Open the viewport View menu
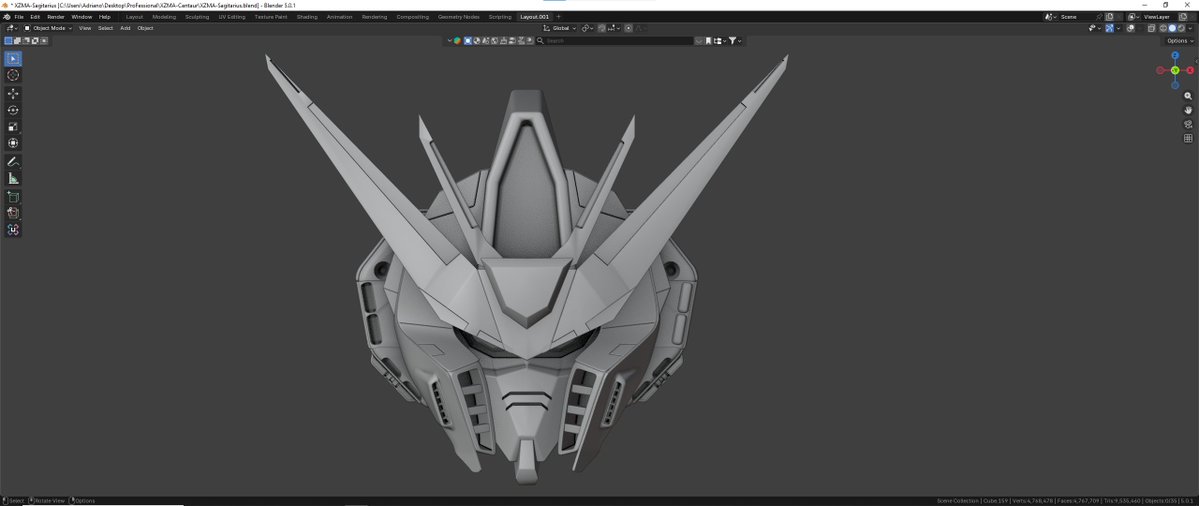The width and height of the screenshot is (1199, 506). (85, 28)
